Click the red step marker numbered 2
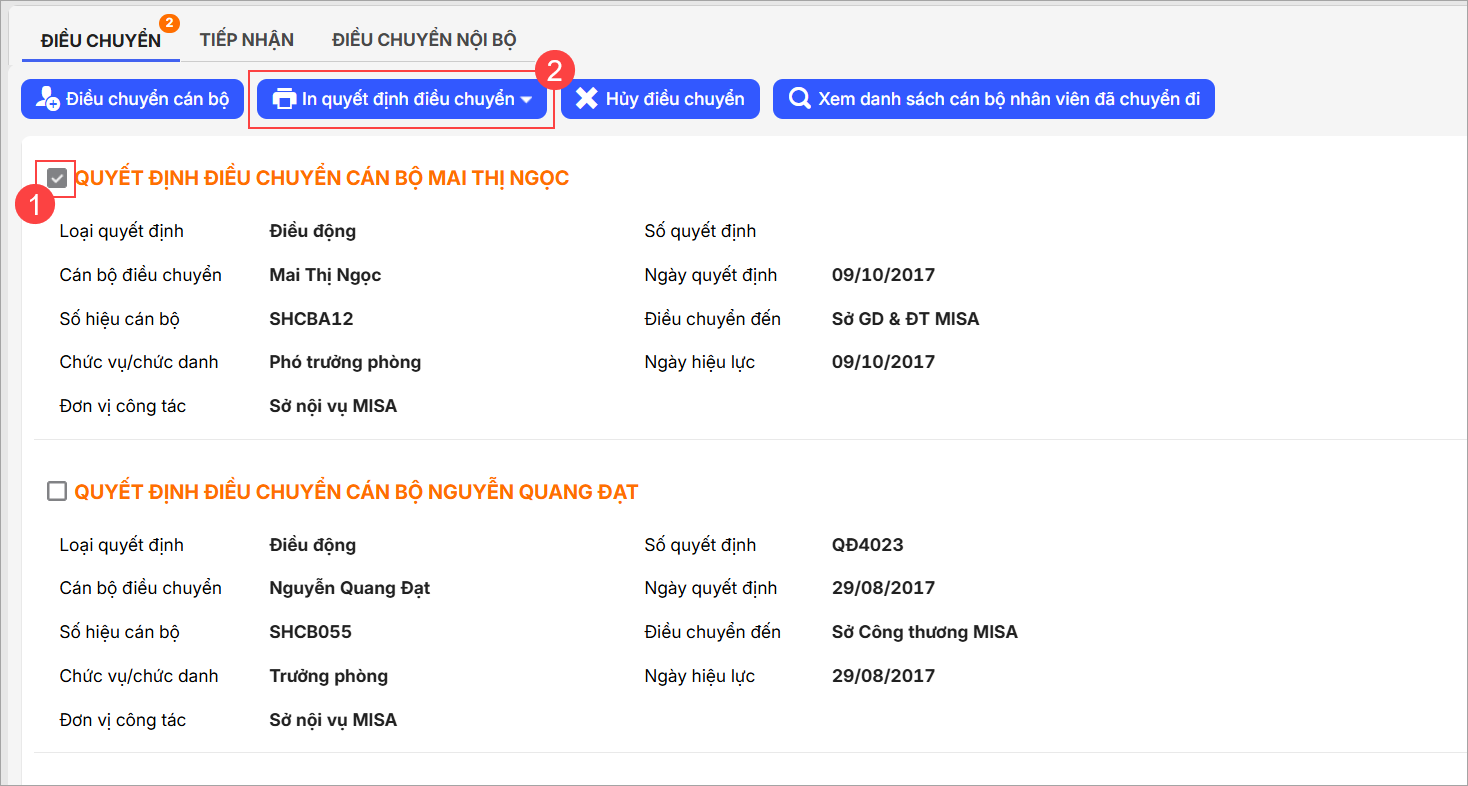This screenshot has height=786, width=1468. tap(555, 71)
